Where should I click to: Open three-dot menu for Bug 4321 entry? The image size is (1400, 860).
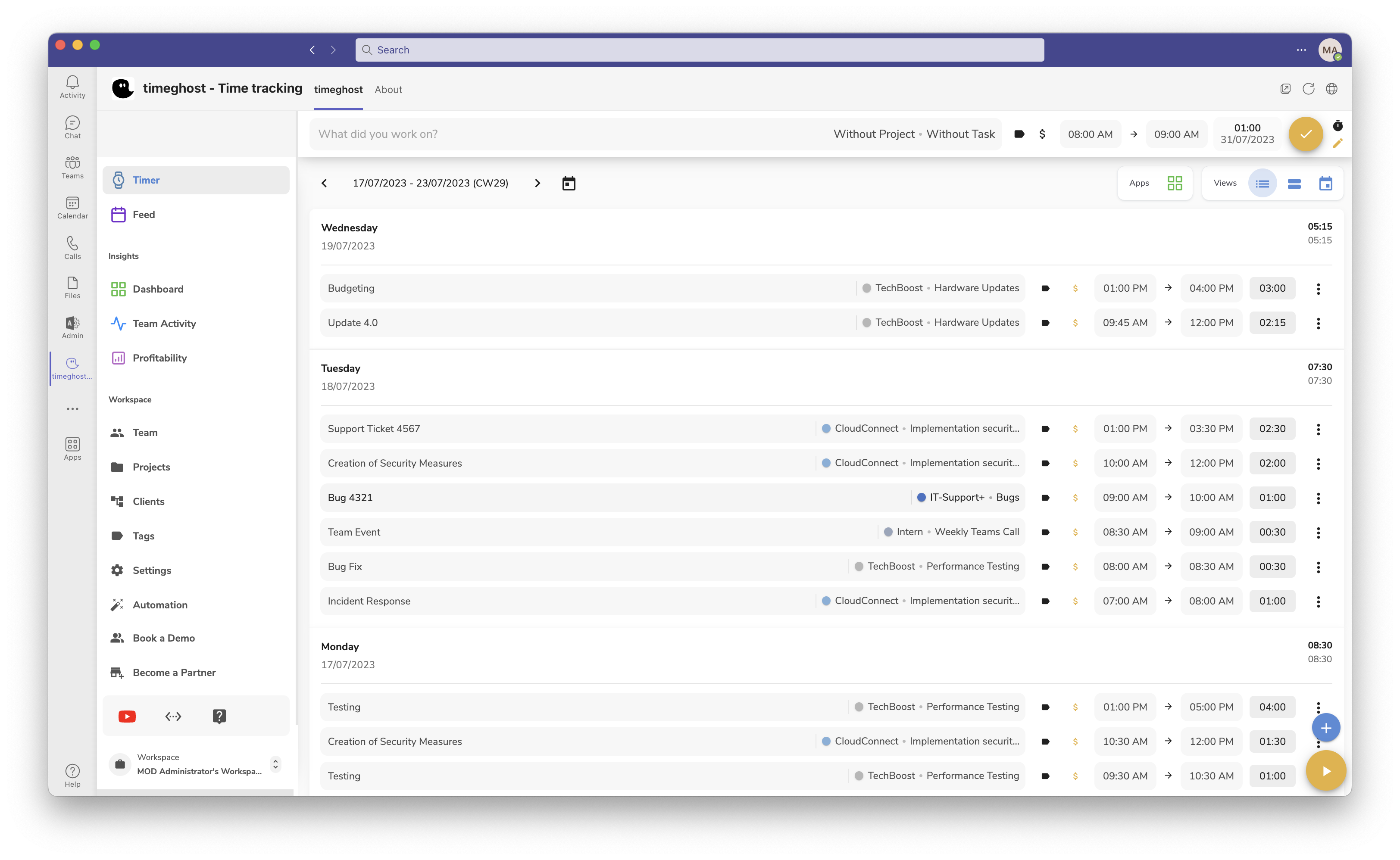click(x=1318, y=498)
